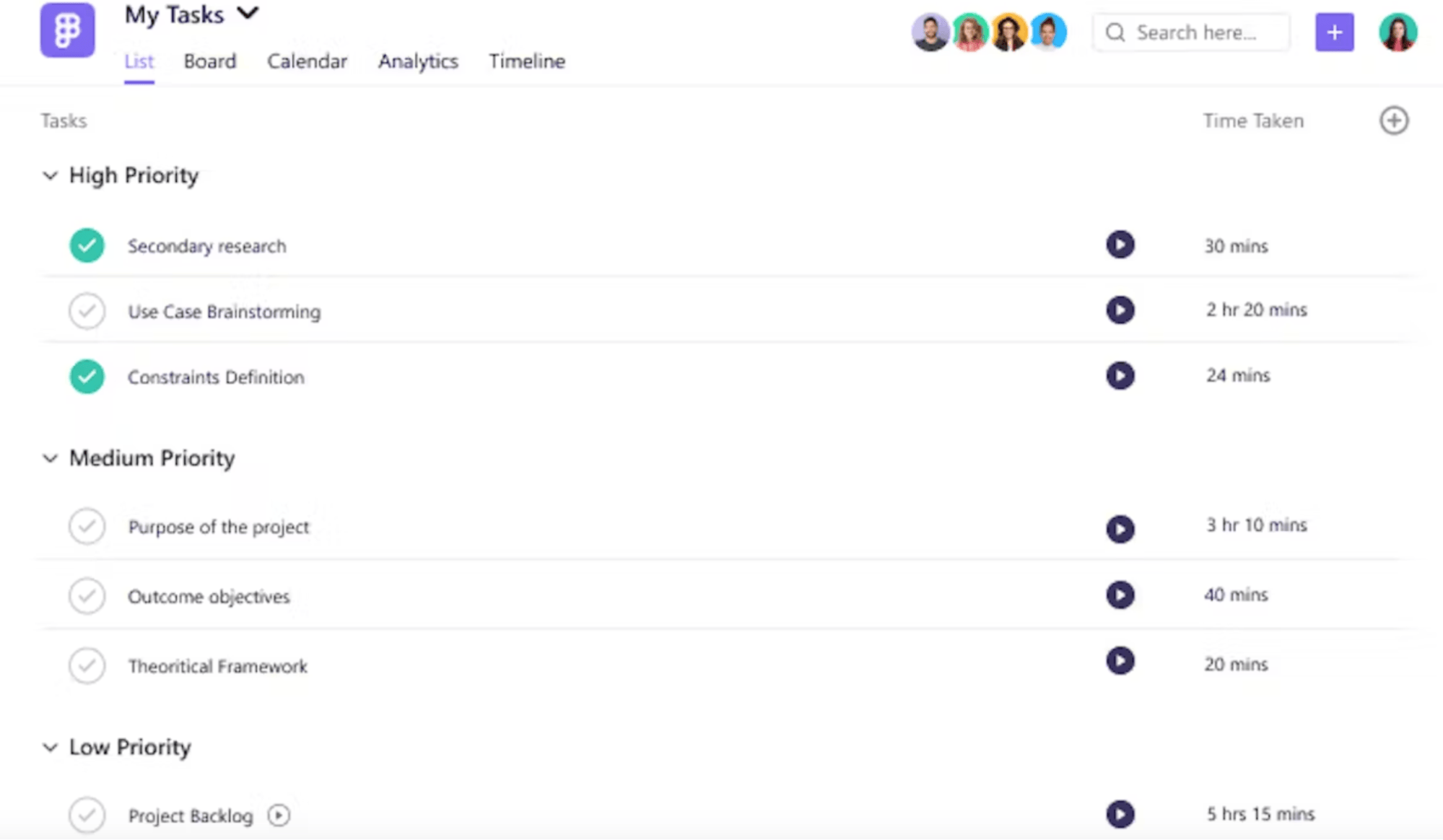Mark Use Case Brainstorming as complete

[87, 312]
